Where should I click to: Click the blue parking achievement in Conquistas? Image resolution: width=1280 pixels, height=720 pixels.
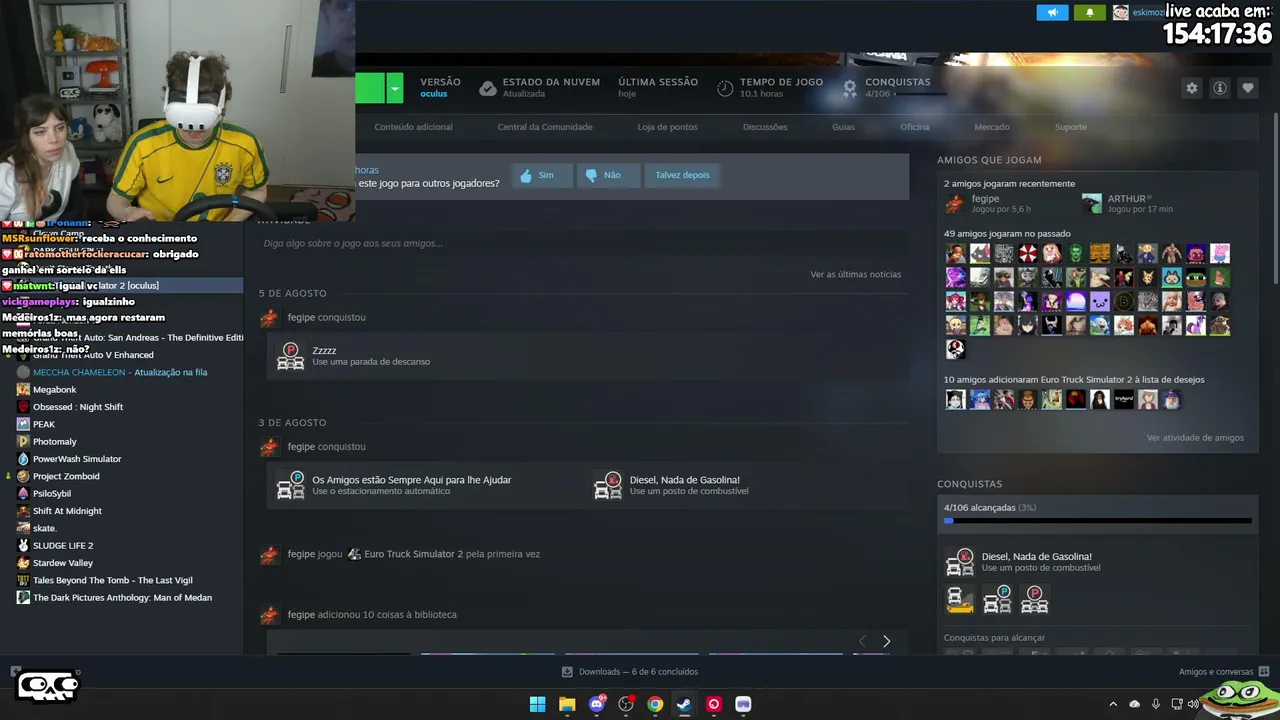(x=997, y=599)
